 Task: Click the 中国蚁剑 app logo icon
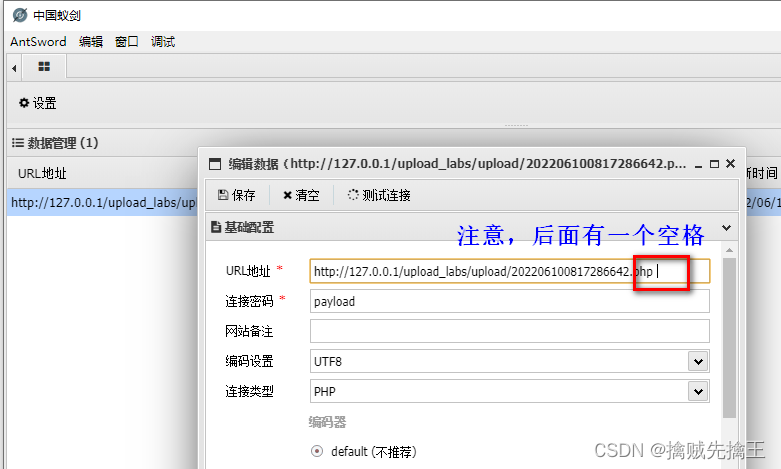(x=19, y=15)
